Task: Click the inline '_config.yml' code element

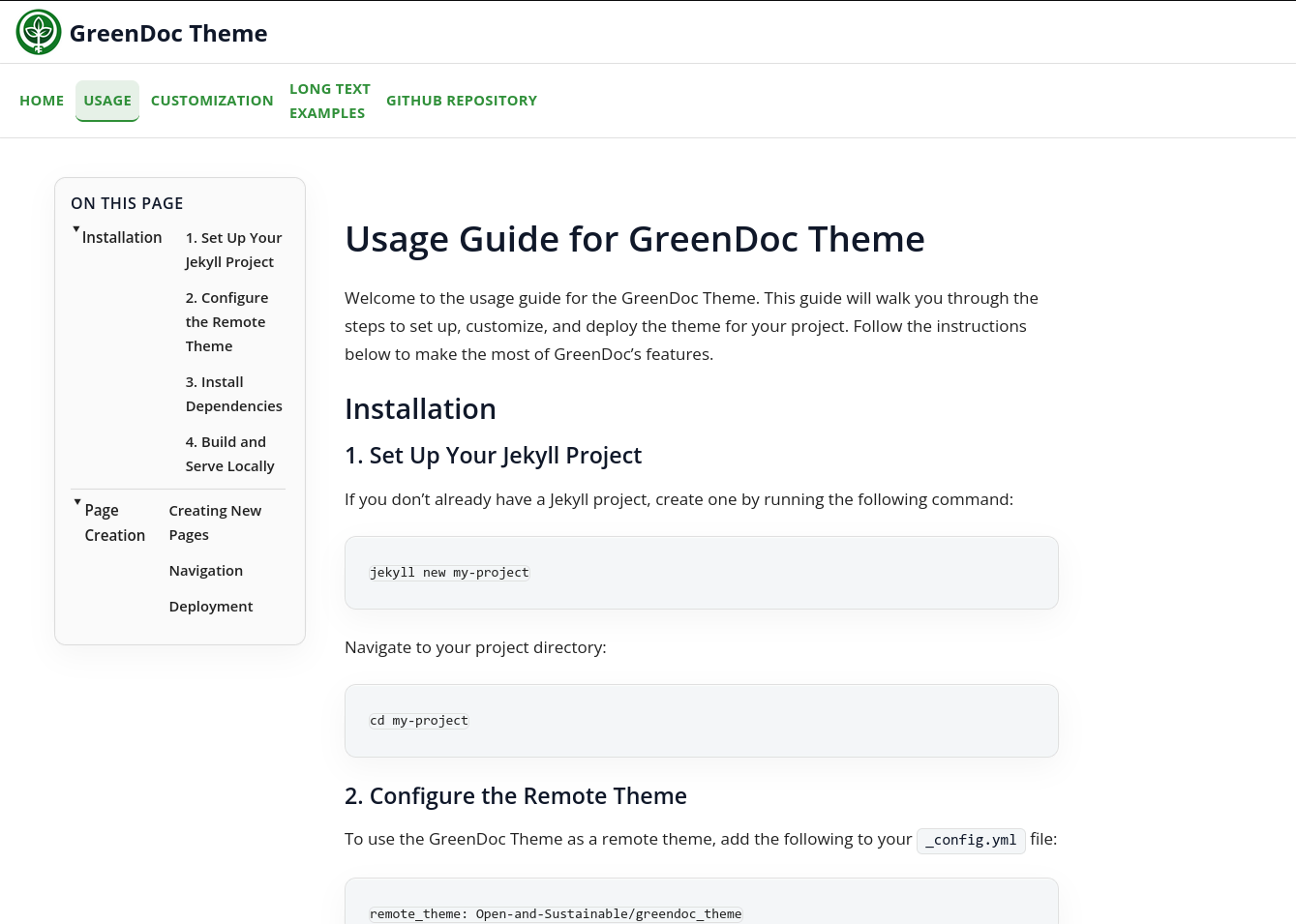Action: [x=971, y=840]
